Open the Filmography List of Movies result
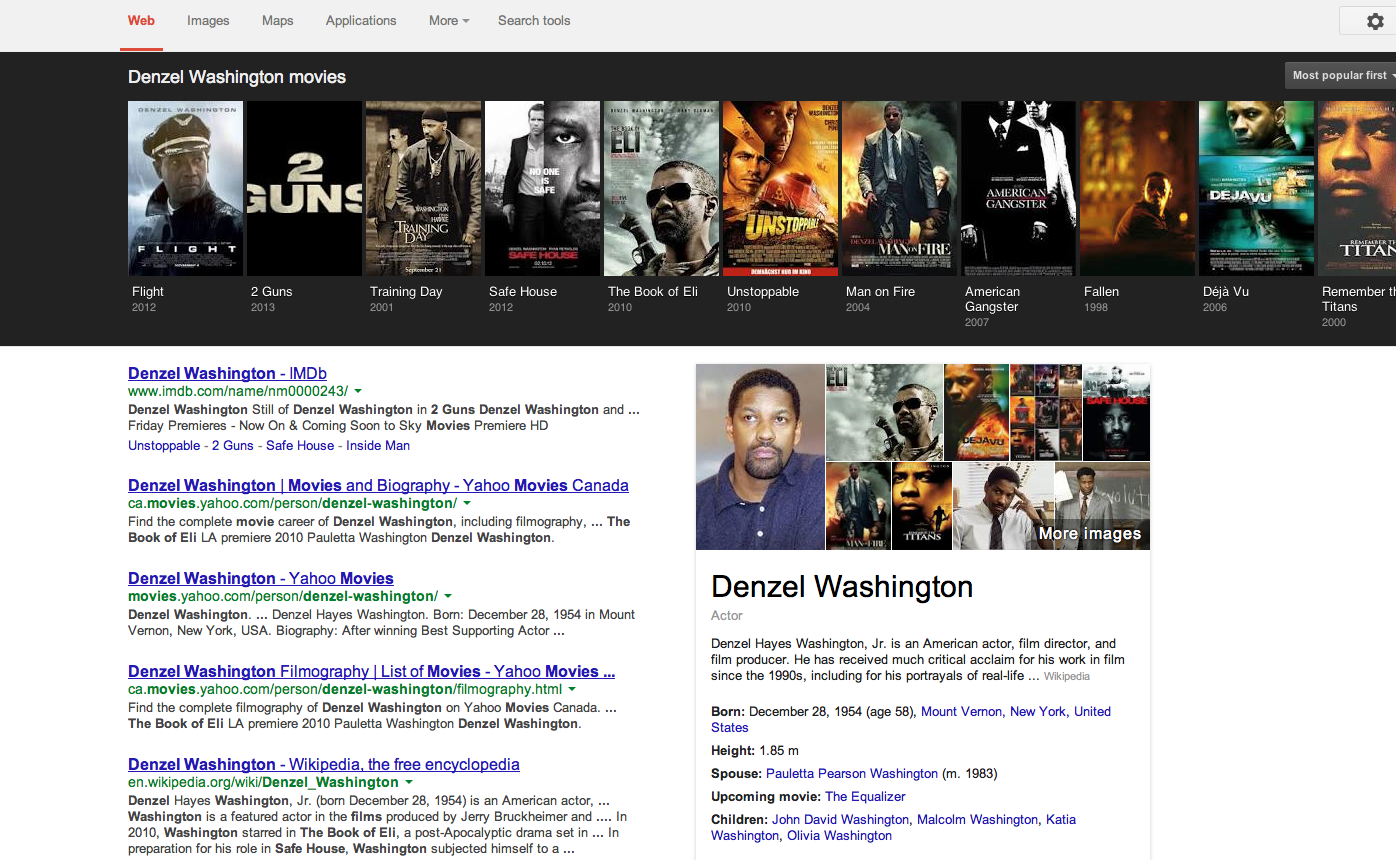1396x860 pixels. click(371, 671)
